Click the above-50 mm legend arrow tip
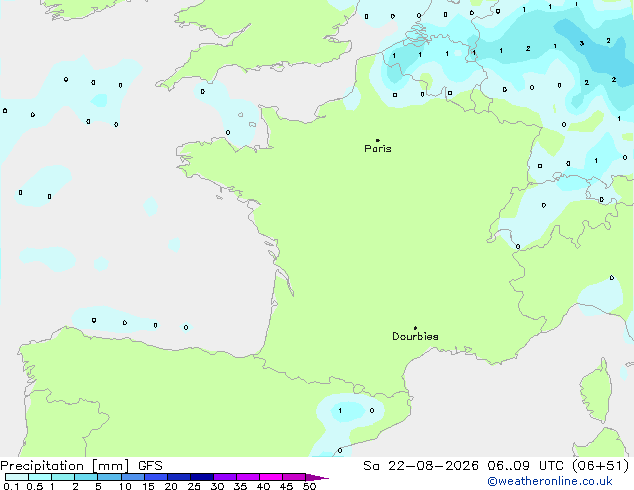Viewport: 634px width, 490px height. [x=317, y=477]
